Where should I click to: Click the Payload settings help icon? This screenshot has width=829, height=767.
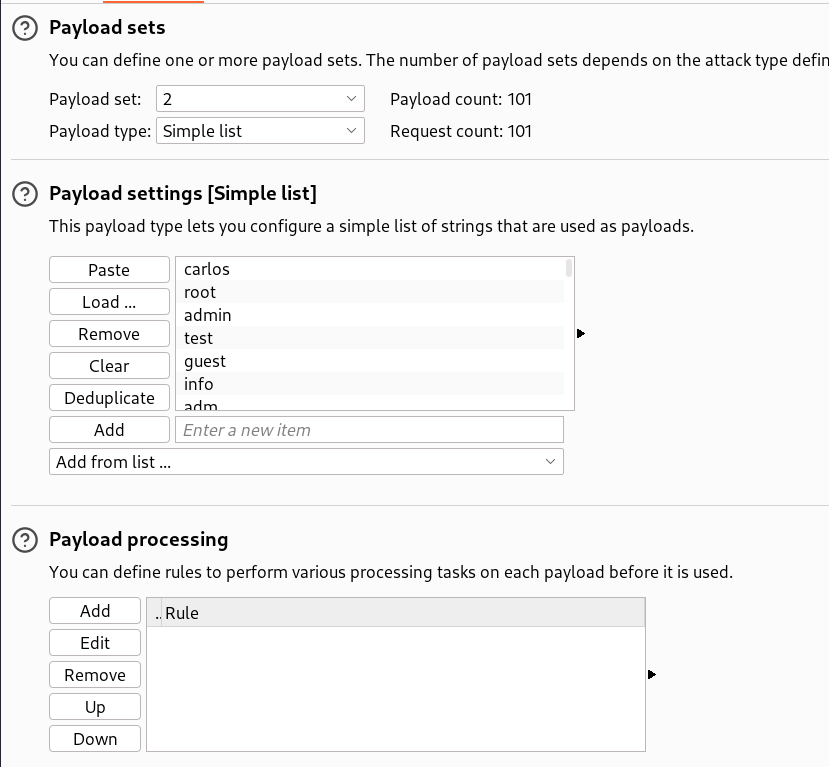click(x=25, y=194)
